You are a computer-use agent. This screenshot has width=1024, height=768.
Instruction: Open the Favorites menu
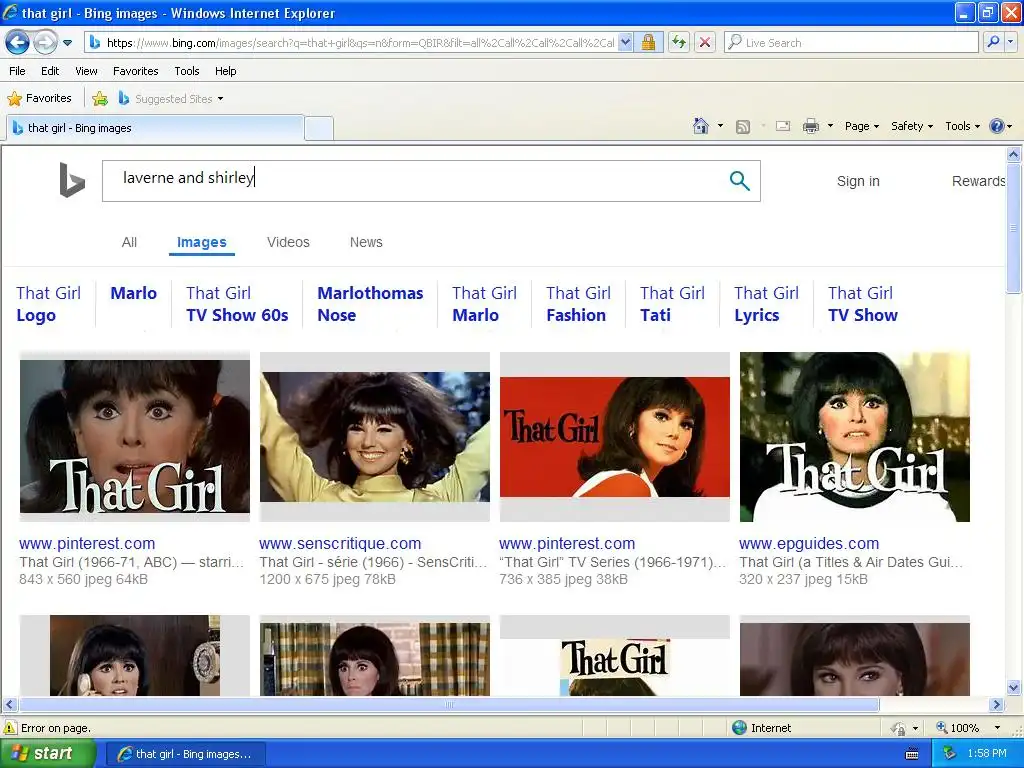pos(136,71)
